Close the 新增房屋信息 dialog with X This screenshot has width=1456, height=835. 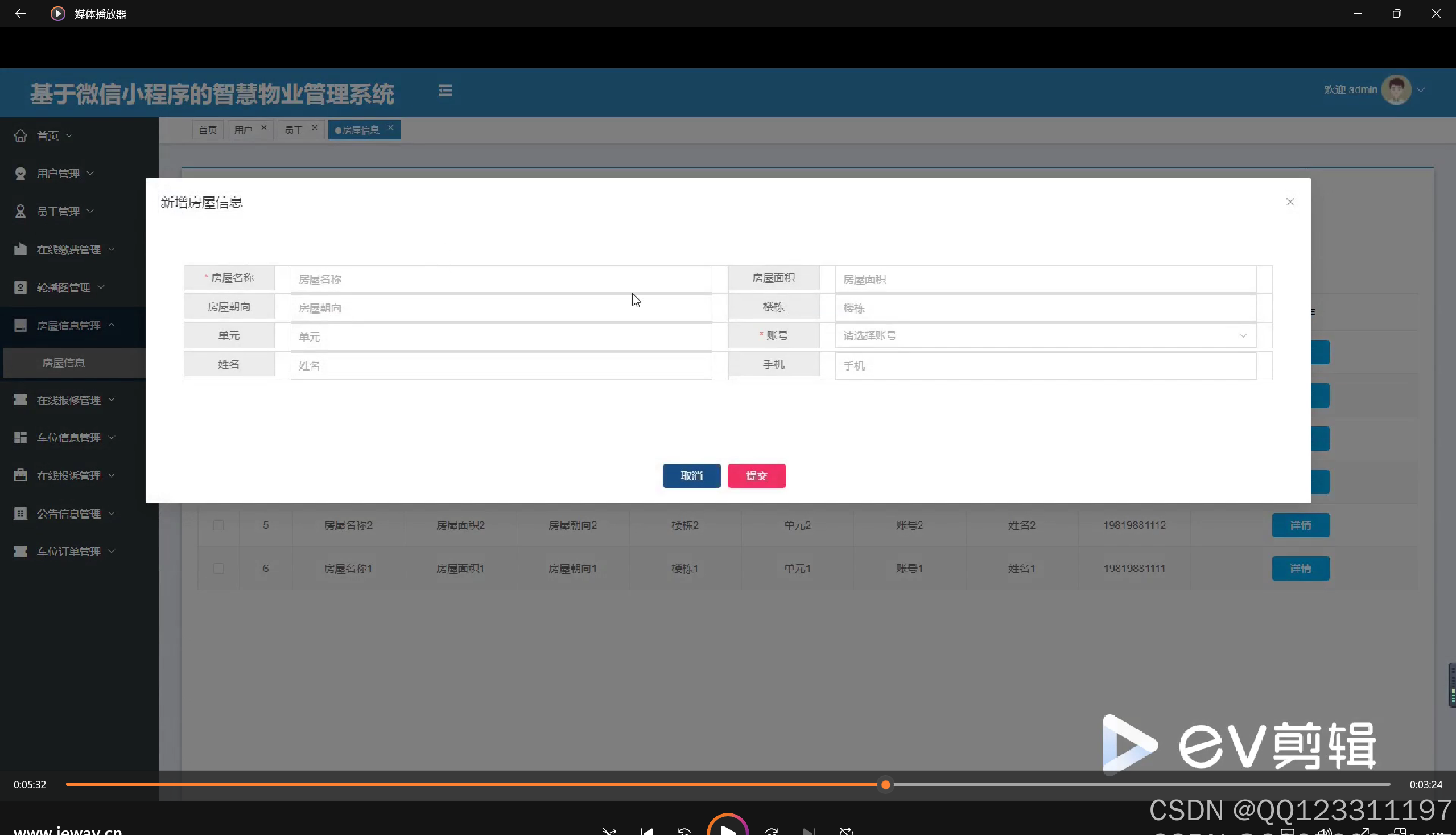(1290, 202)
